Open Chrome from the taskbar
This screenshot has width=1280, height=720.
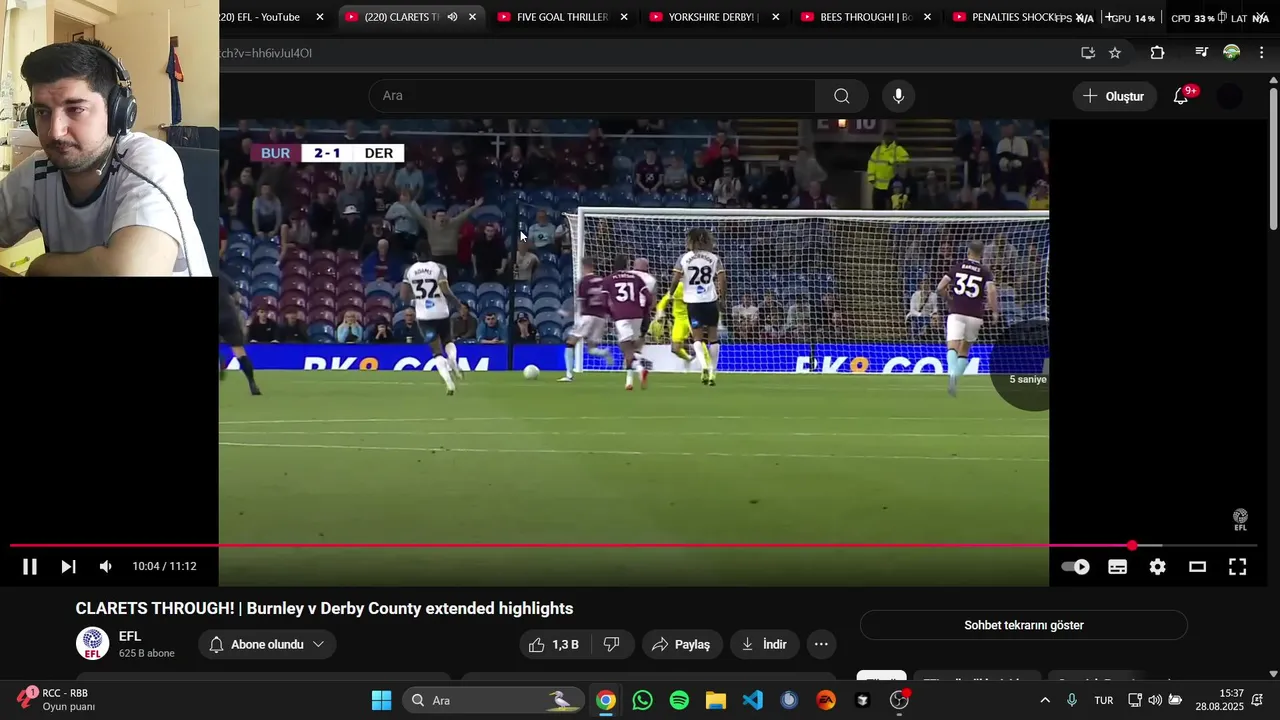point(606,700)
